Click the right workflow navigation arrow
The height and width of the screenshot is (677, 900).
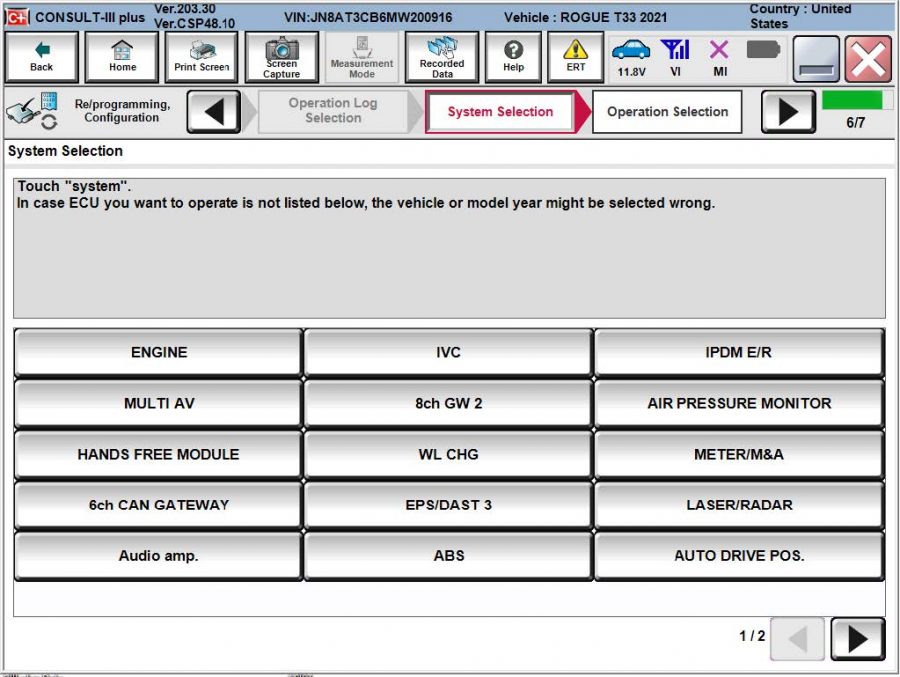[x=789, y=112]
